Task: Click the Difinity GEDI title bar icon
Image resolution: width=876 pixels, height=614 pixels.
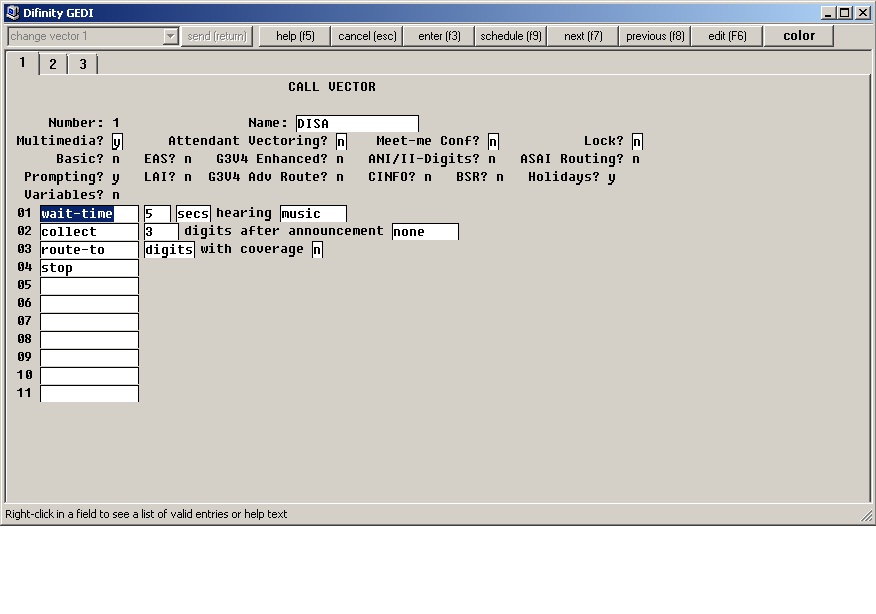Action: pyautogui.click(x=12, y=12)
